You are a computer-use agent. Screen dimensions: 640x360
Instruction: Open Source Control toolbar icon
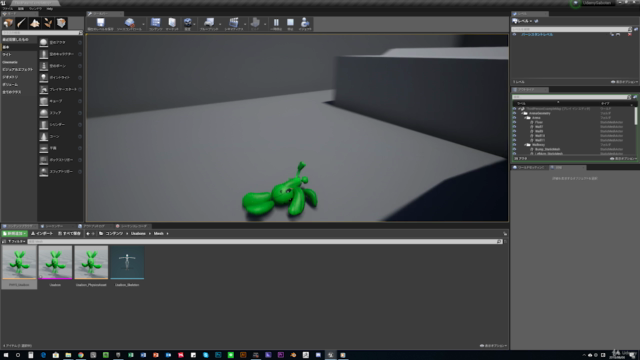(129, 24)
